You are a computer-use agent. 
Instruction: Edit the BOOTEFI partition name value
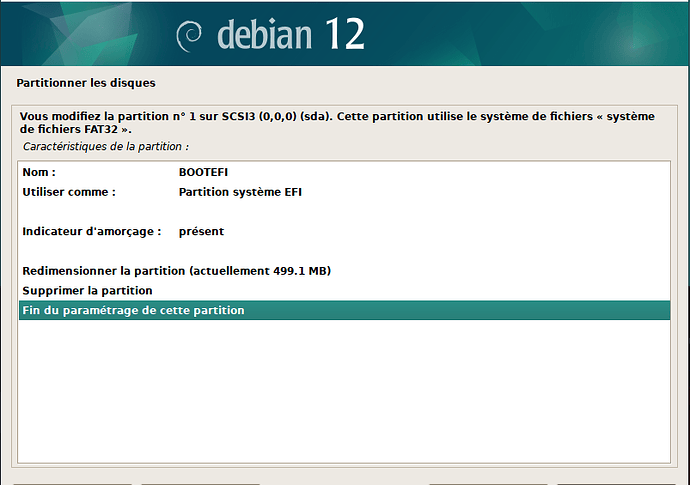203,172
